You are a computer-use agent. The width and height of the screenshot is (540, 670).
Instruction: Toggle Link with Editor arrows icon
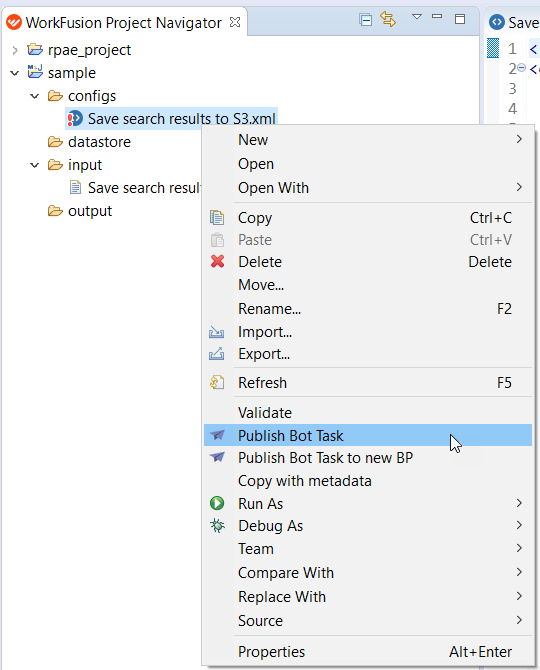pos(388,19)
